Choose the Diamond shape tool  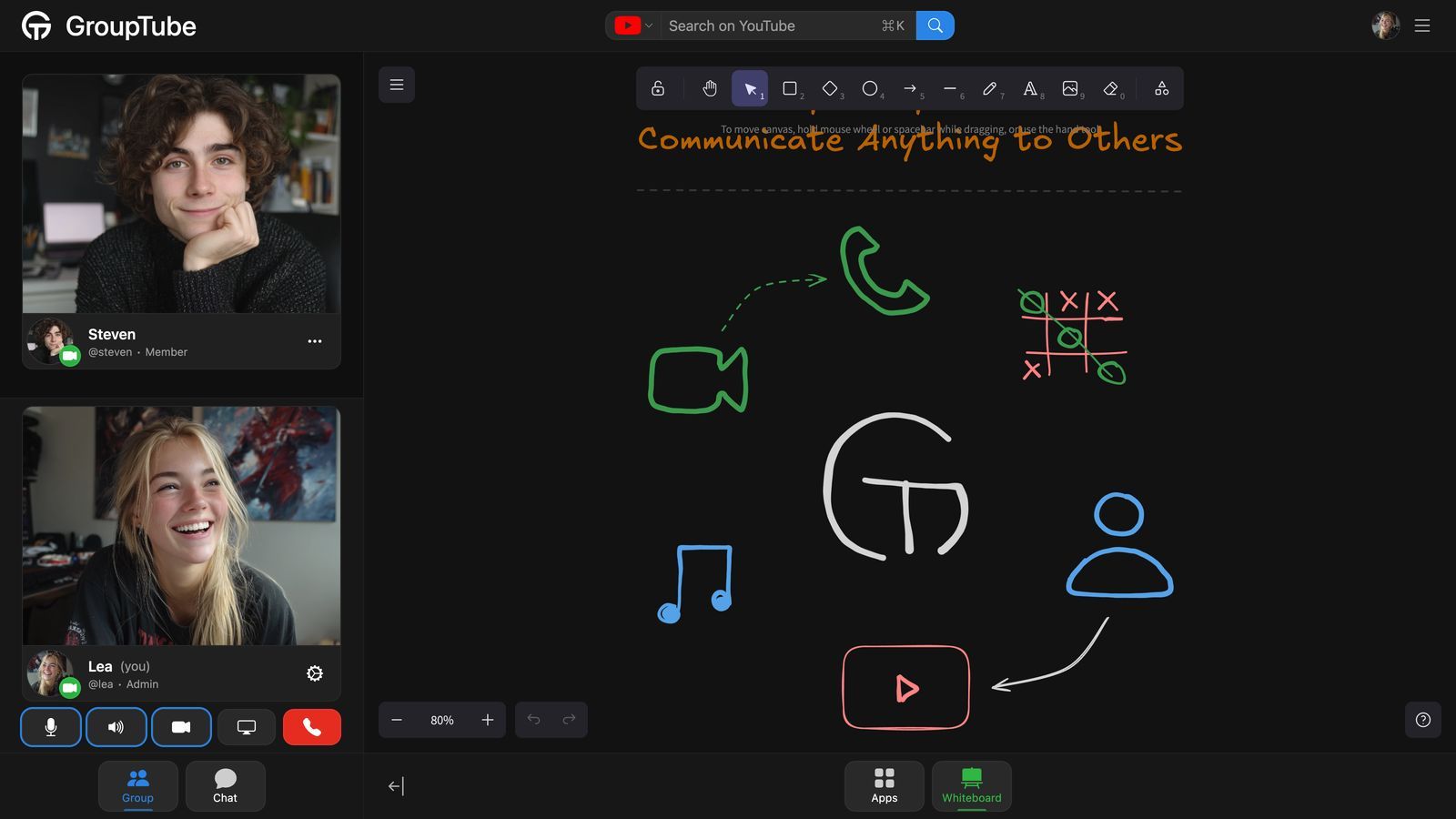click(830, 88)
